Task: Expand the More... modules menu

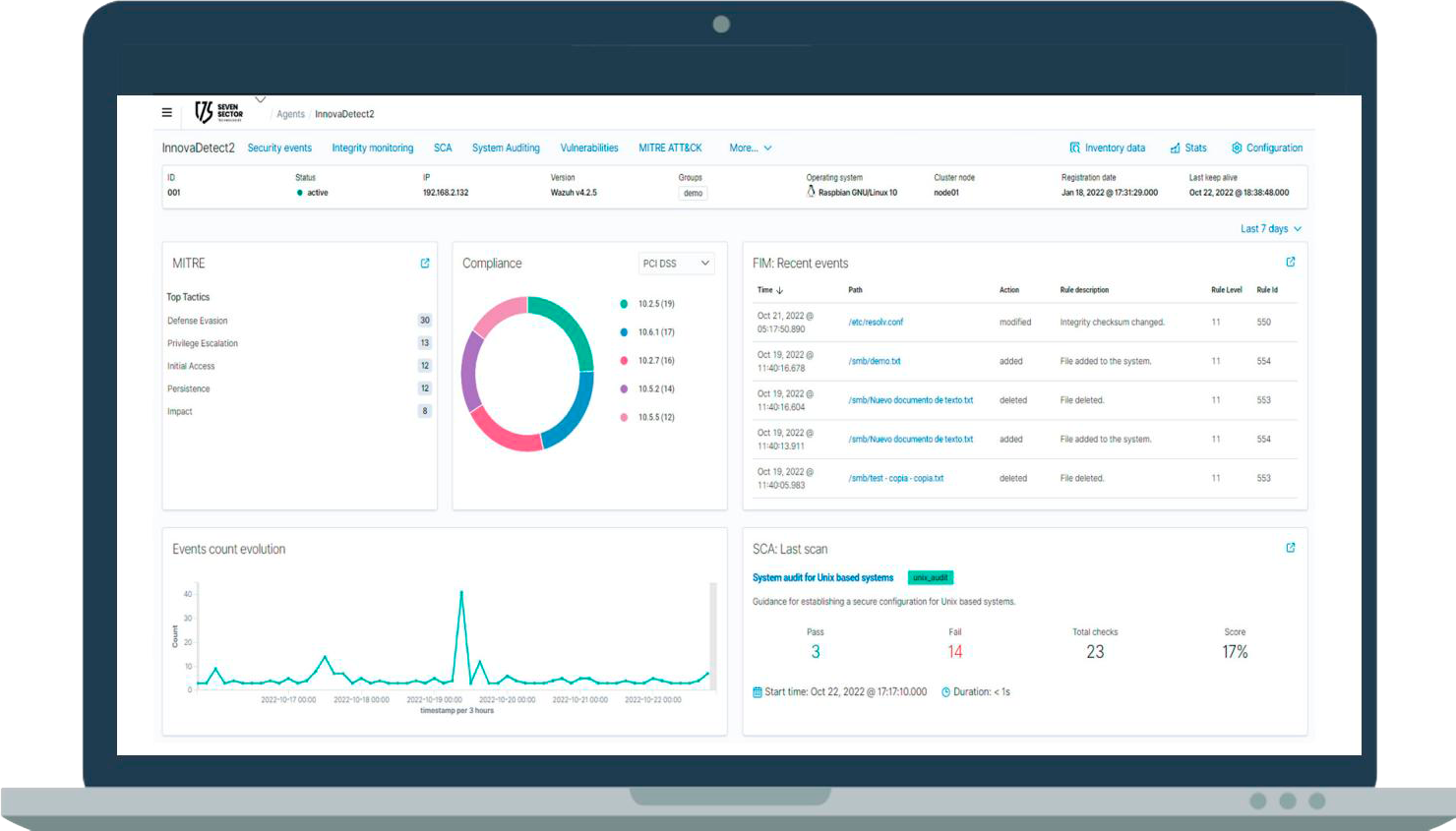Action: (751, 148)
